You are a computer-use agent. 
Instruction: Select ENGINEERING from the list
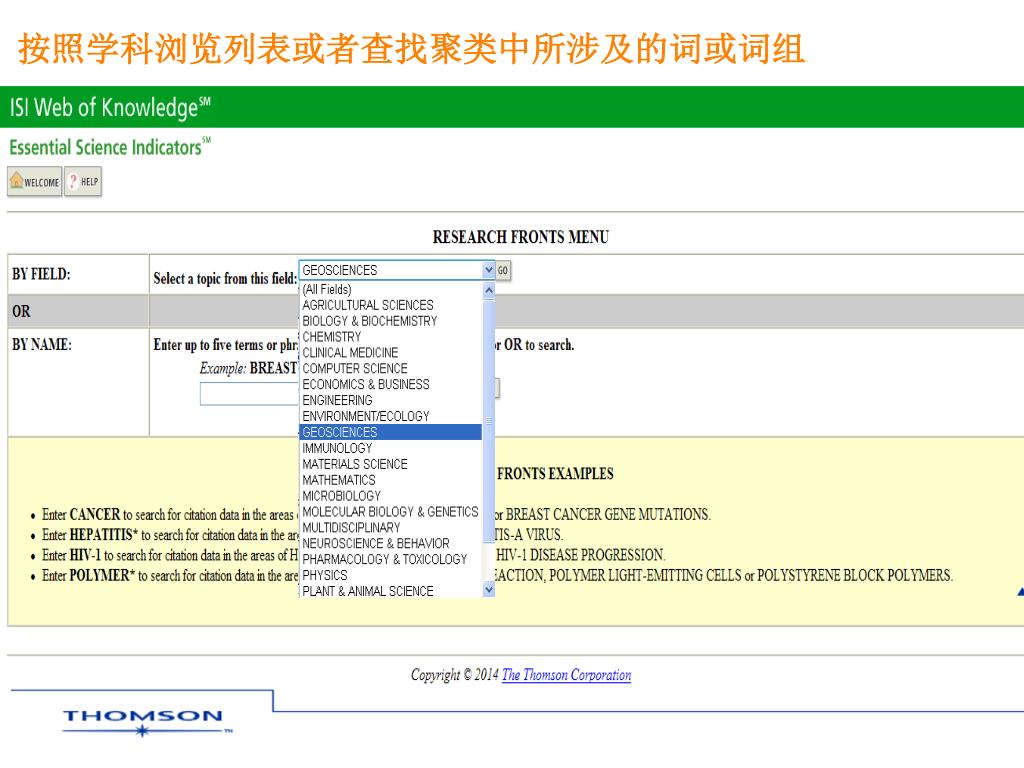[390, 400]
